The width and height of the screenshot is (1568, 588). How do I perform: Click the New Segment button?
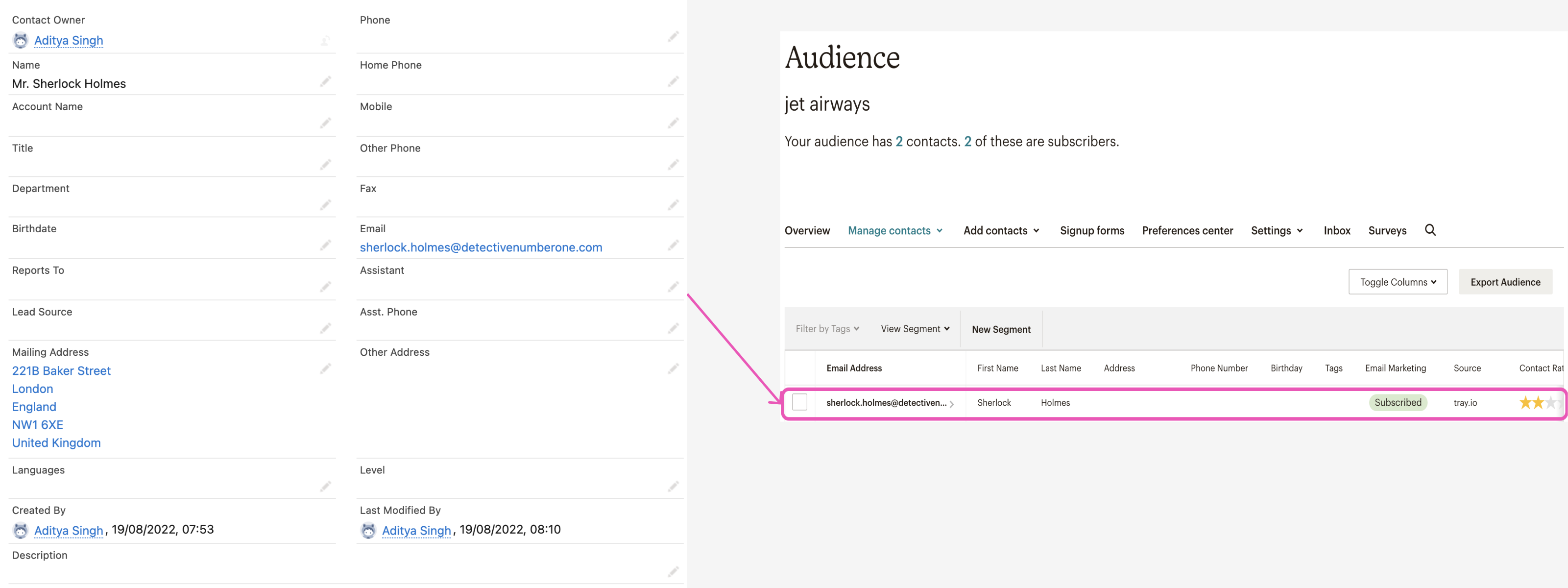pos(1001,330)
